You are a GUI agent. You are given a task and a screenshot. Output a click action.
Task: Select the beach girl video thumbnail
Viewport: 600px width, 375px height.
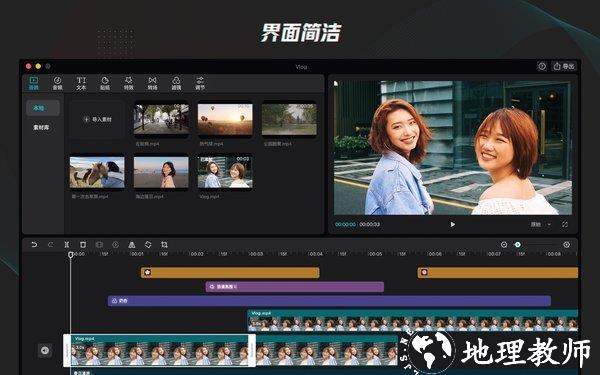point(161,172)
